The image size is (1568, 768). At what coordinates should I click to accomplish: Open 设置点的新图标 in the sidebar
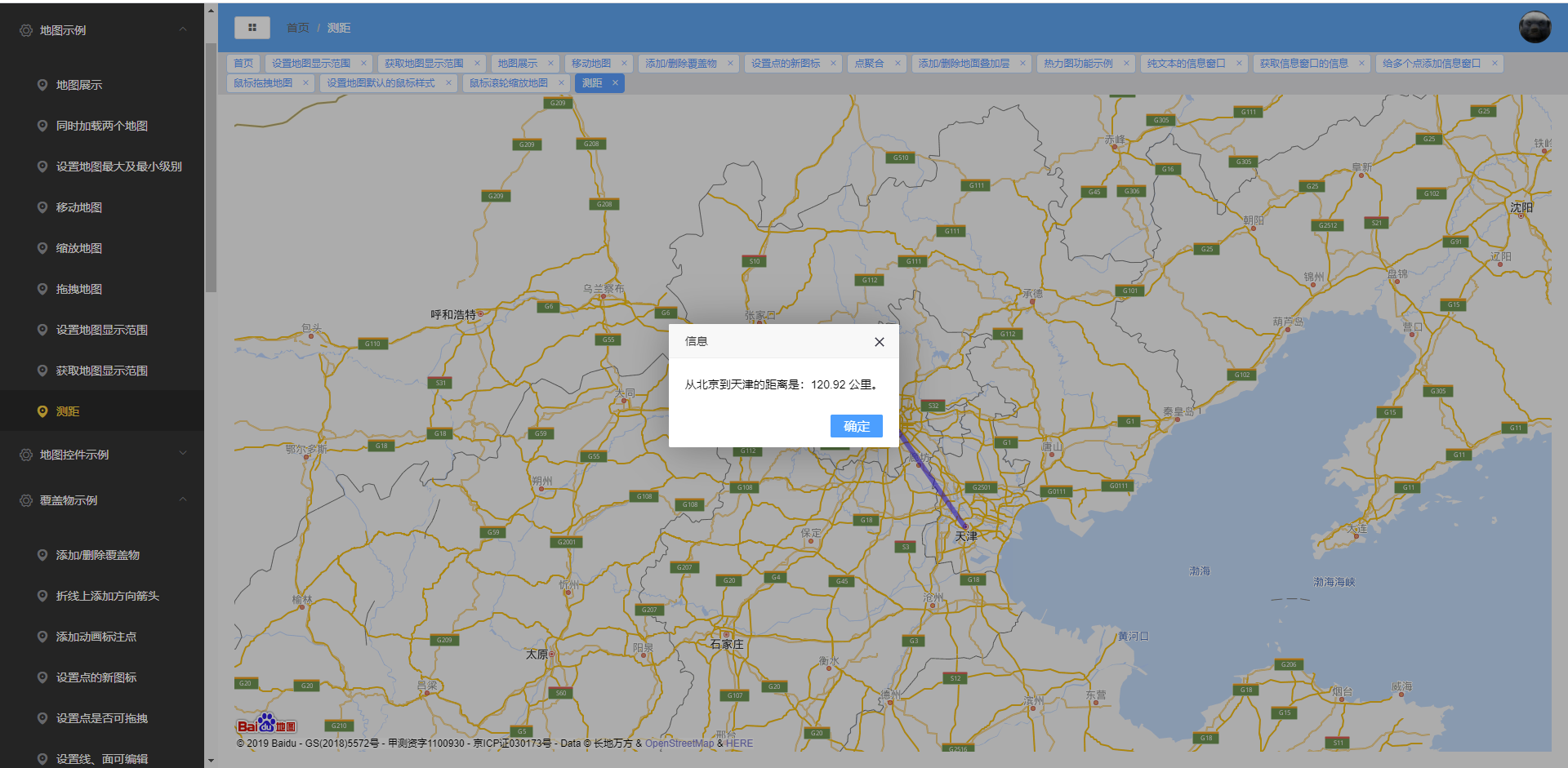[102, 677]
